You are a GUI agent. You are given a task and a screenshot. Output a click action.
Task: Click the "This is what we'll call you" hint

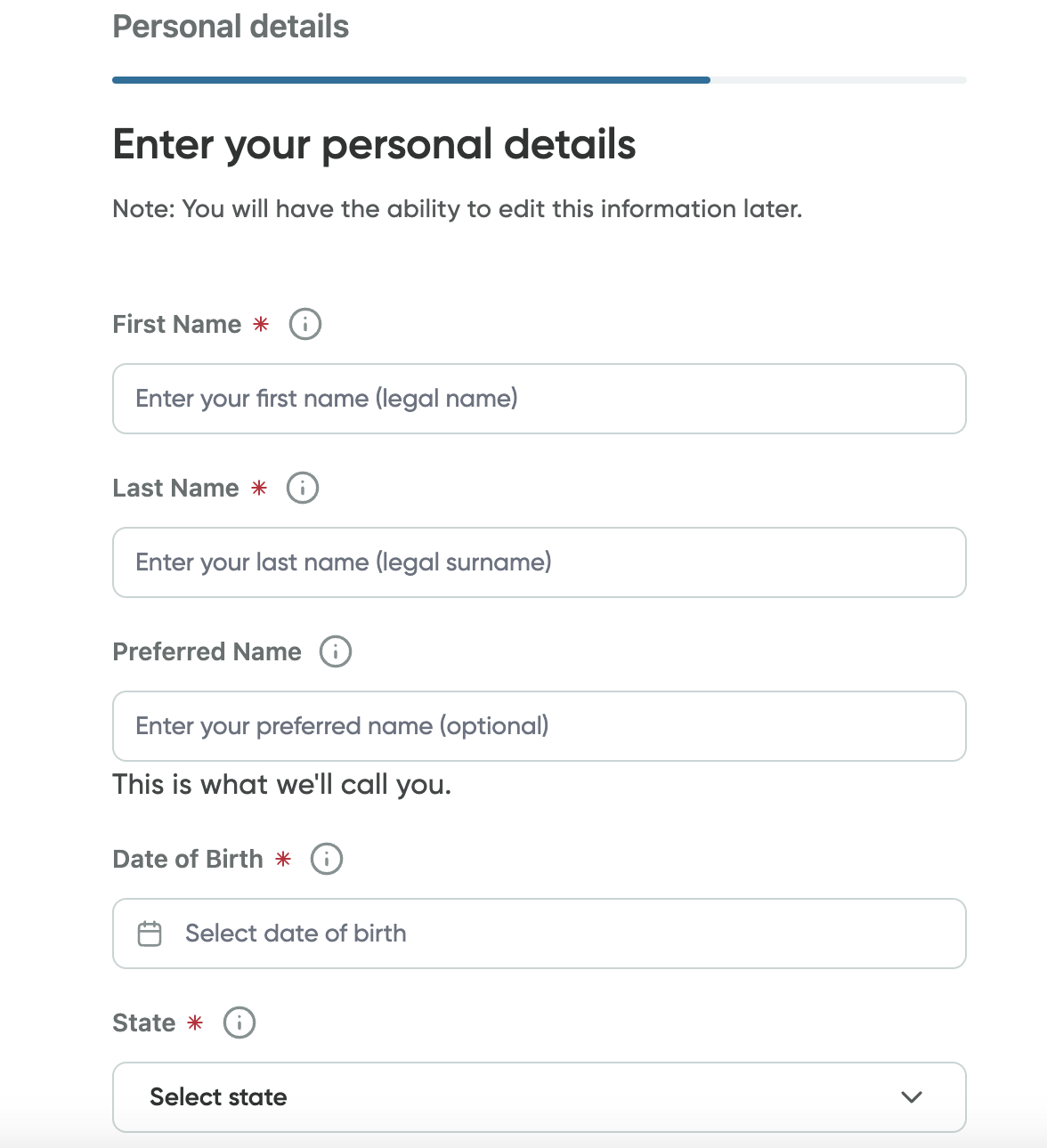pyautogui.click(x=281, y=784)
